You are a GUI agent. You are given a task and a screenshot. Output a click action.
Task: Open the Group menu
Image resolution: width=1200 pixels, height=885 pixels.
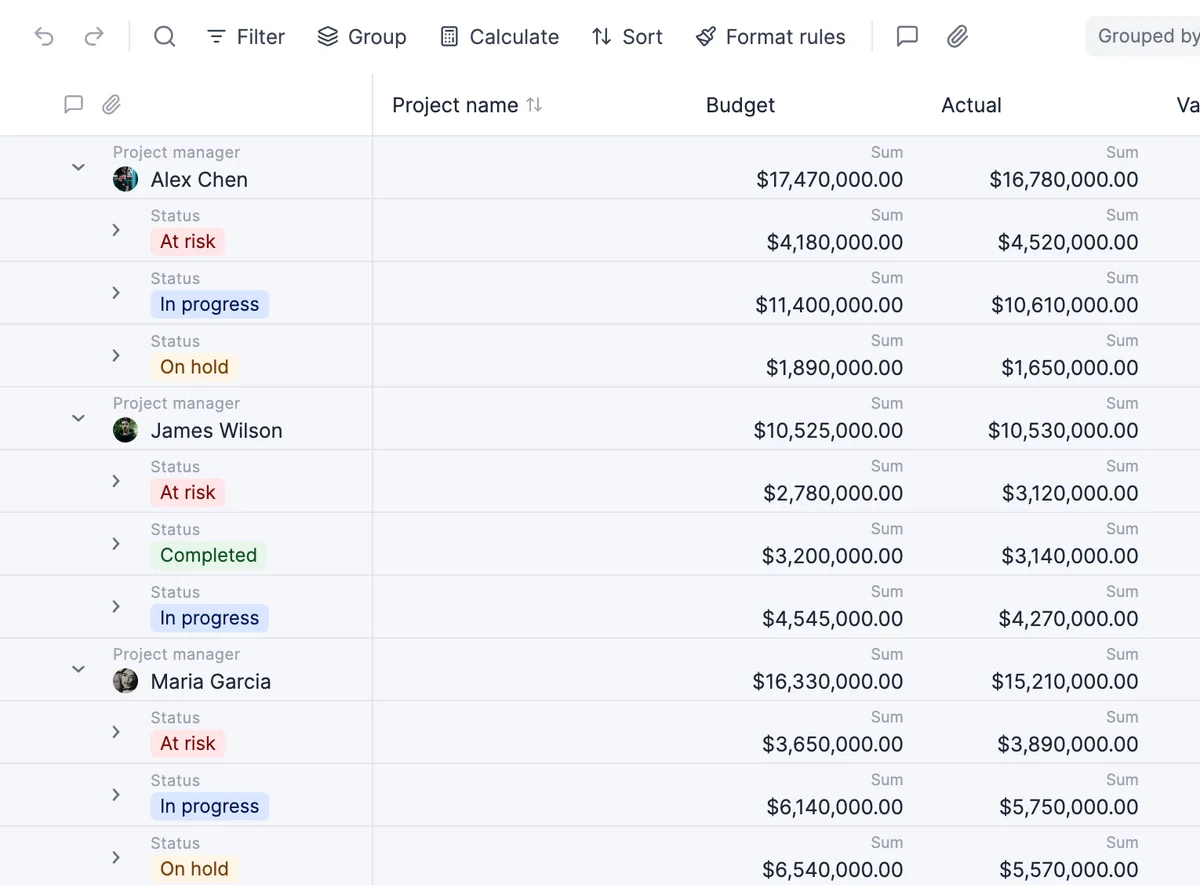pyautogui.click(x=362, y=37)
